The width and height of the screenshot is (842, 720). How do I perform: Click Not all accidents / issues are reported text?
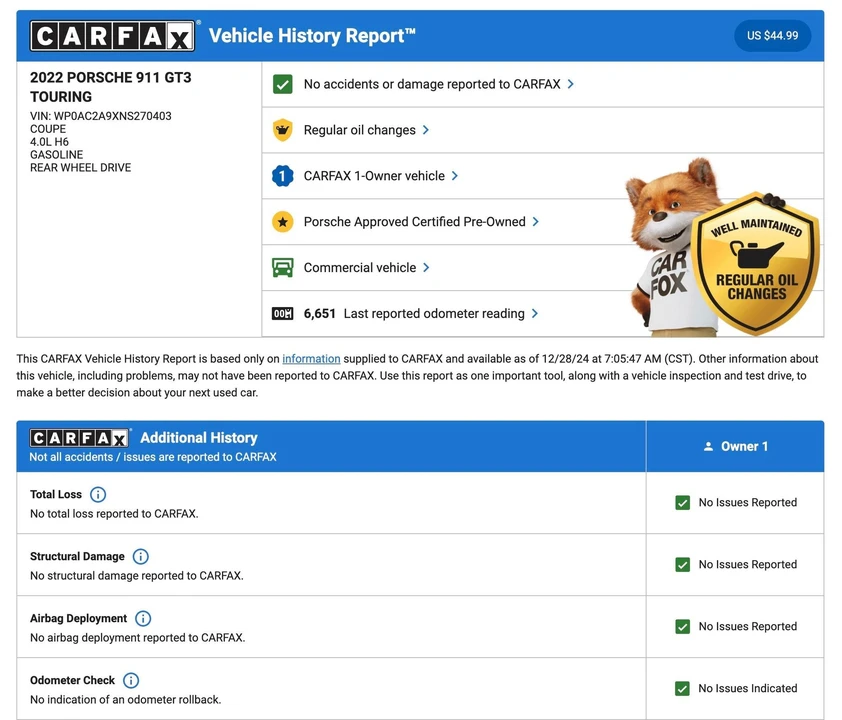pyautogui.click(x=153, y=457)
